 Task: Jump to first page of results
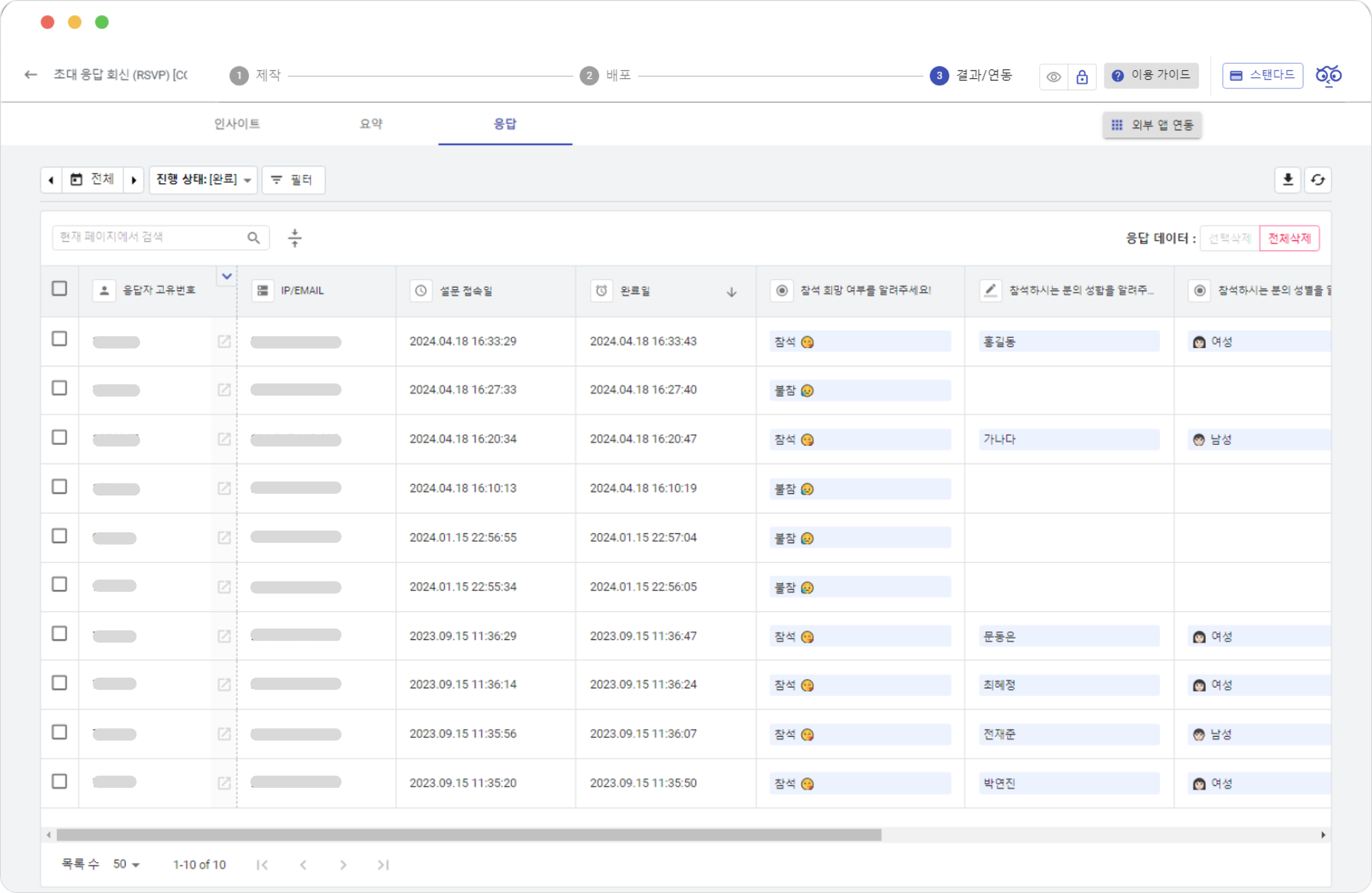click(262, 865)
